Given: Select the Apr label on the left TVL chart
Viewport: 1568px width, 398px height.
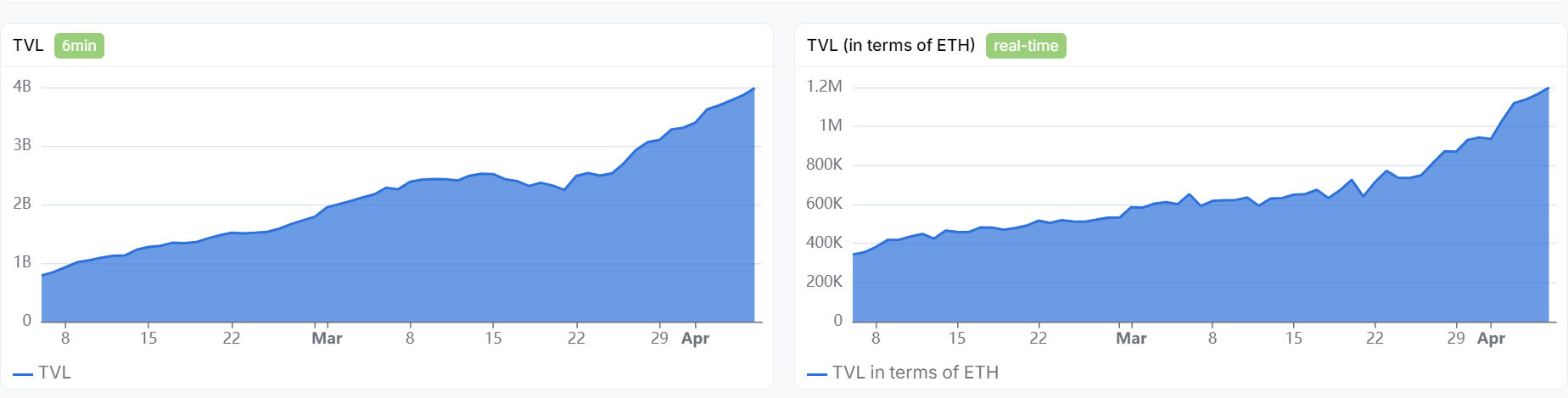Looking at the screenshot, I should tap(695, 339).
